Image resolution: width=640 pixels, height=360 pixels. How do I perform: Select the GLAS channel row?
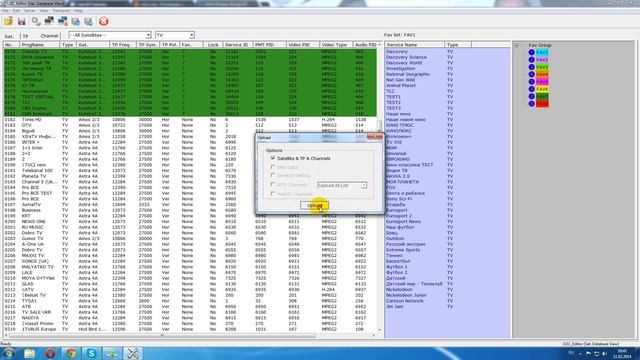[x=190, y=284]
